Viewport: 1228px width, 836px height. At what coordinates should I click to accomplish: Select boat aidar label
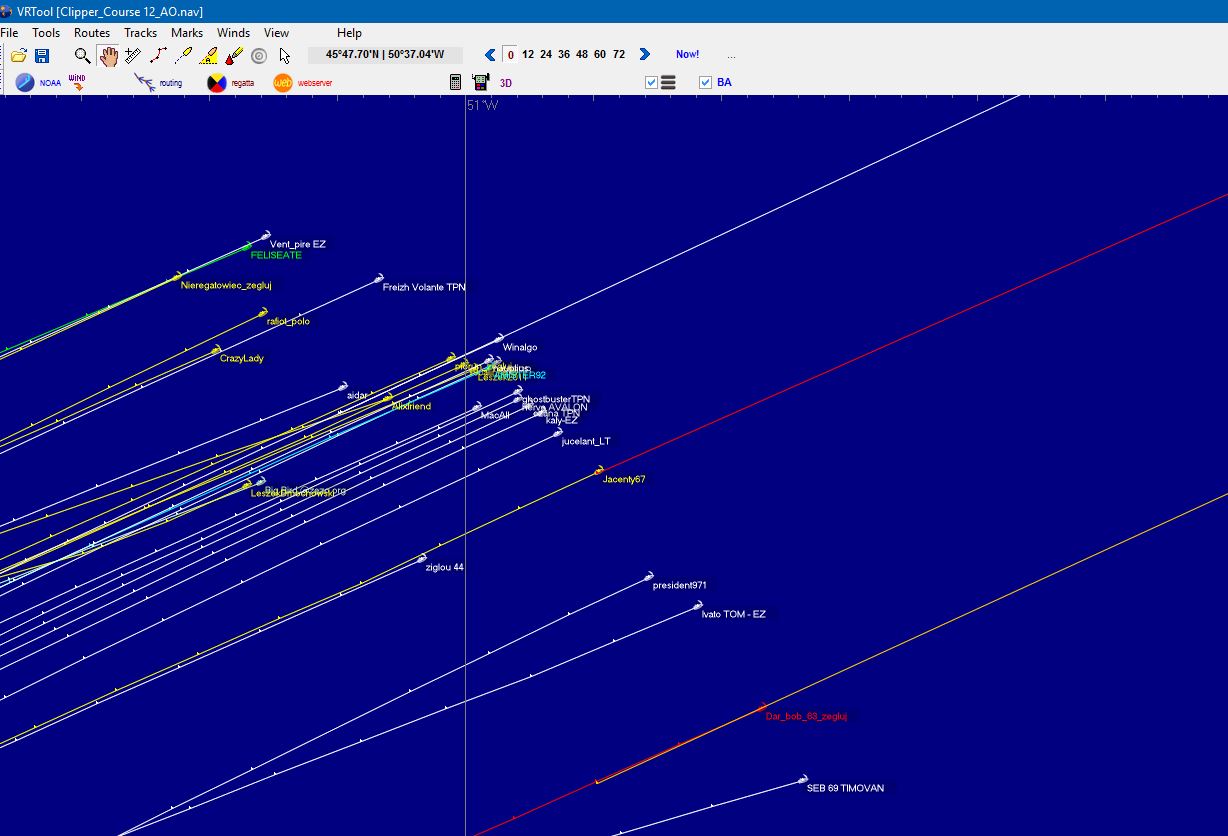[x=357, y=395]
